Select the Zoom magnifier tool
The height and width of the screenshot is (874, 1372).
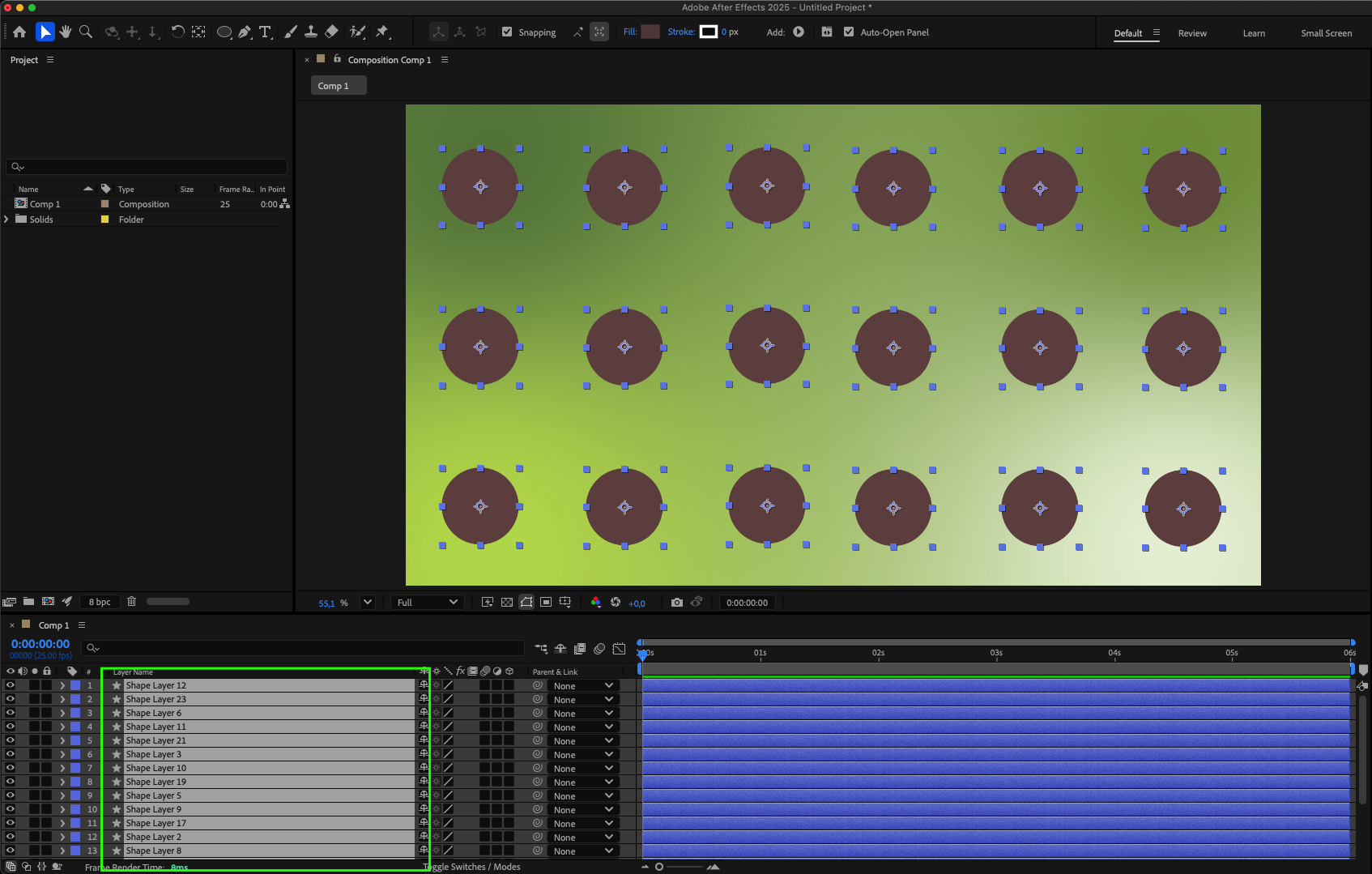point(86,32)
